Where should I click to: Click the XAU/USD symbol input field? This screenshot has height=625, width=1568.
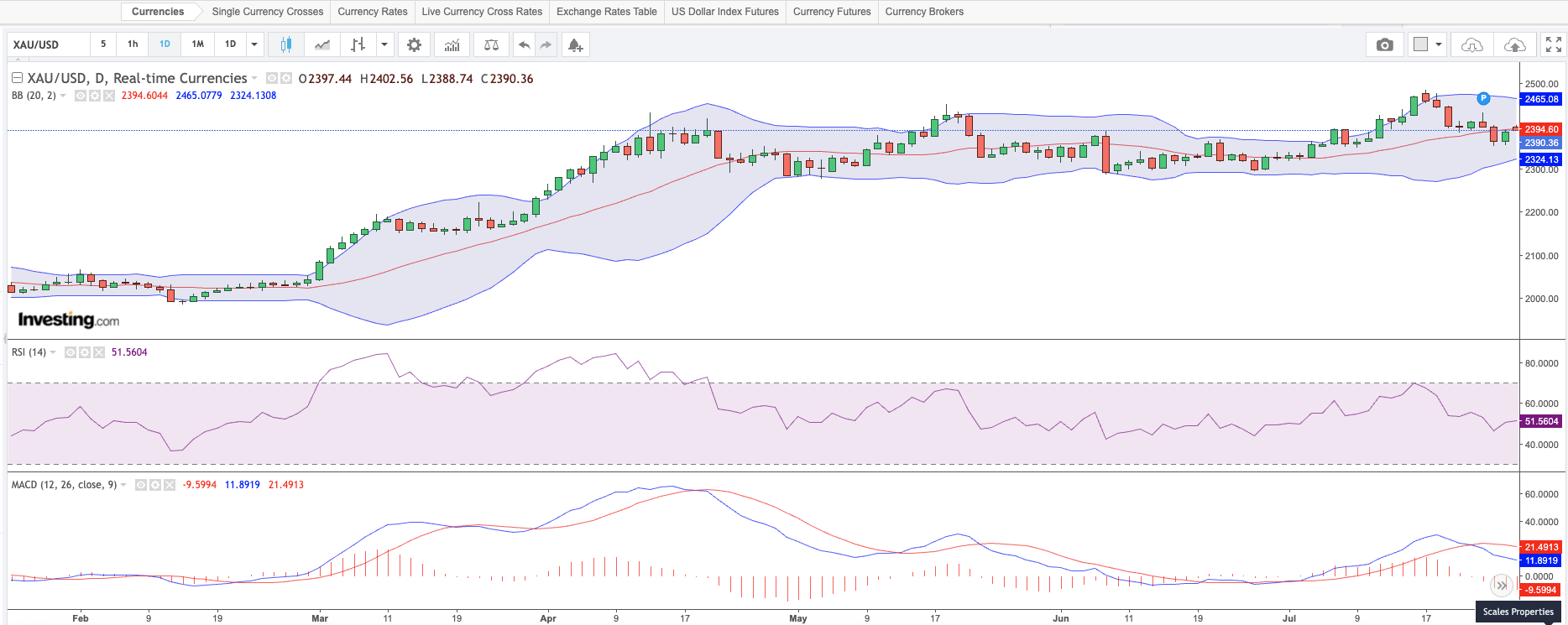pyautogui.click(x=49, y=44)
